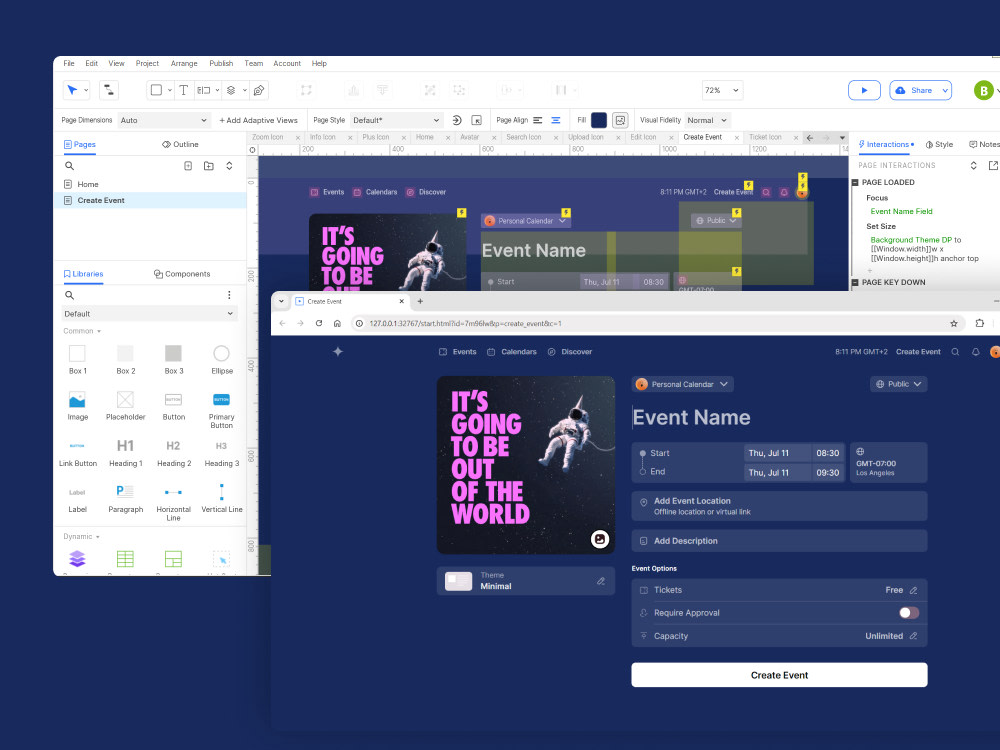Screen dimensions: 1000x750
Task: Click the search icon in the Libraries panel
Action: (70, 295)
